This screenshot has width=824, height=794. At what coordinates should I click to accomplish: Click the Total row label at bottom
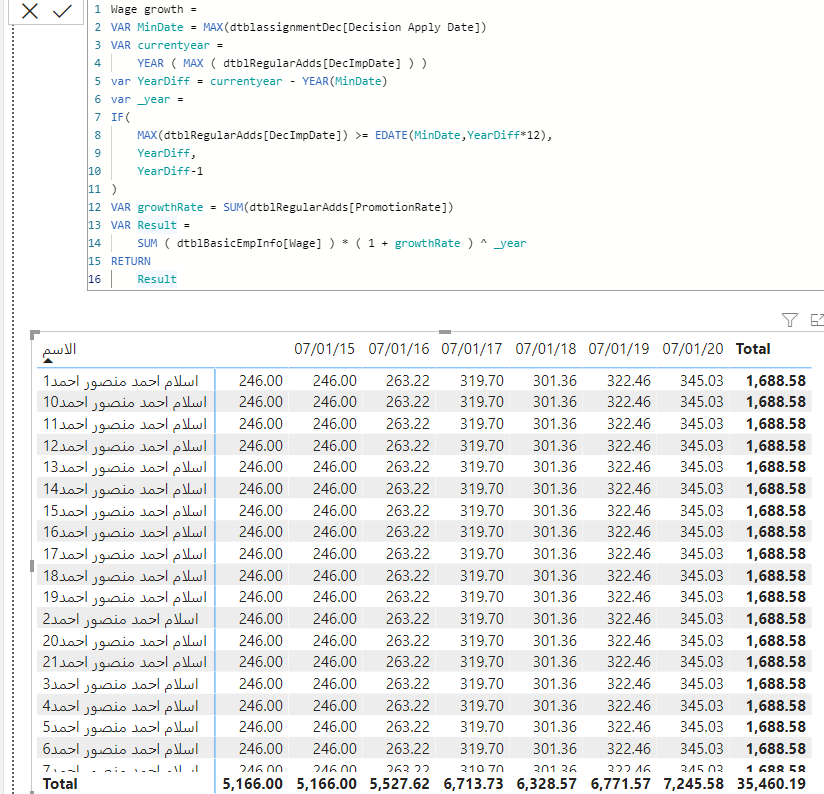pyautogui.click(x=60, y=783)
